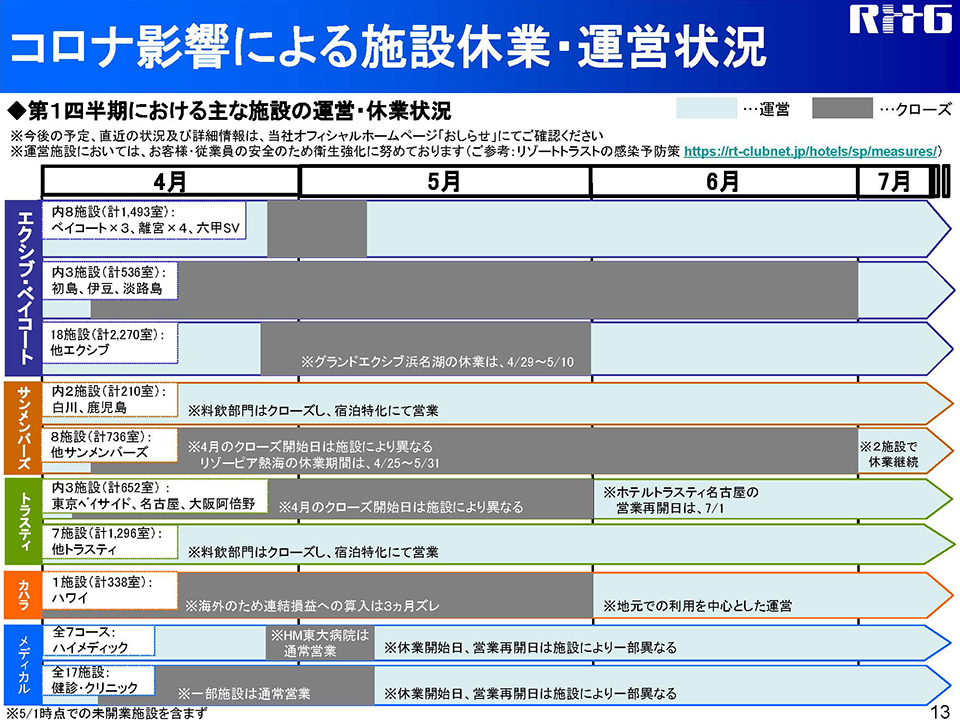Image resolution: width=960 pixels, height=720 pixels.
Task: Click the note ※地元での利用を中心とした運営
Action: pos(697,606)
